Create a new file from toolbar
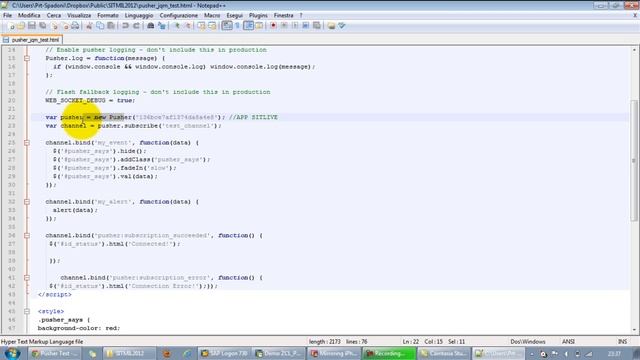The height and width of the screenshot is (360, 640). tap(11, 26)
